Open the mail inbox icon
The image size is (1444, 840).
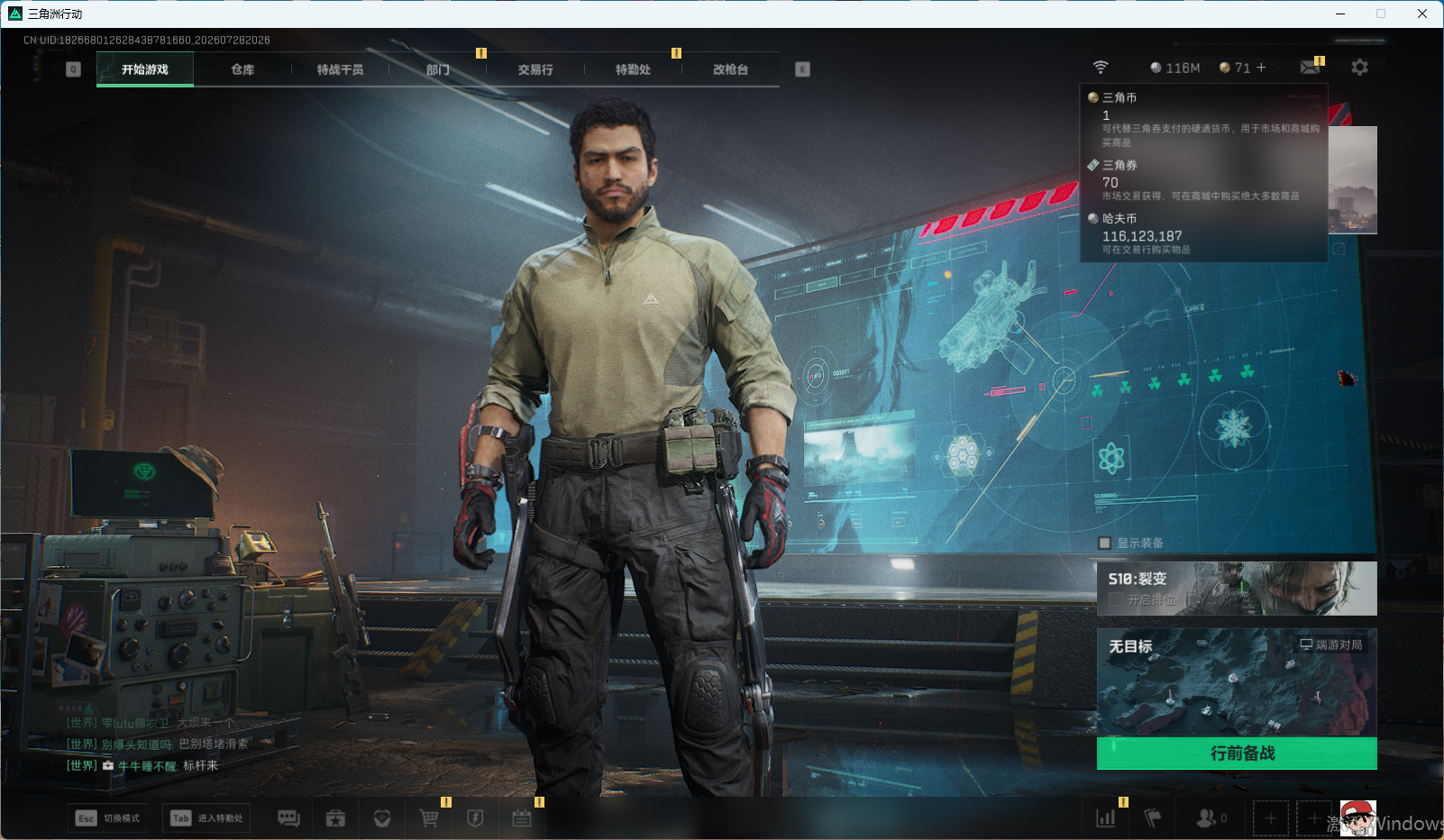pyautogui.click(x=1311, y=68)
